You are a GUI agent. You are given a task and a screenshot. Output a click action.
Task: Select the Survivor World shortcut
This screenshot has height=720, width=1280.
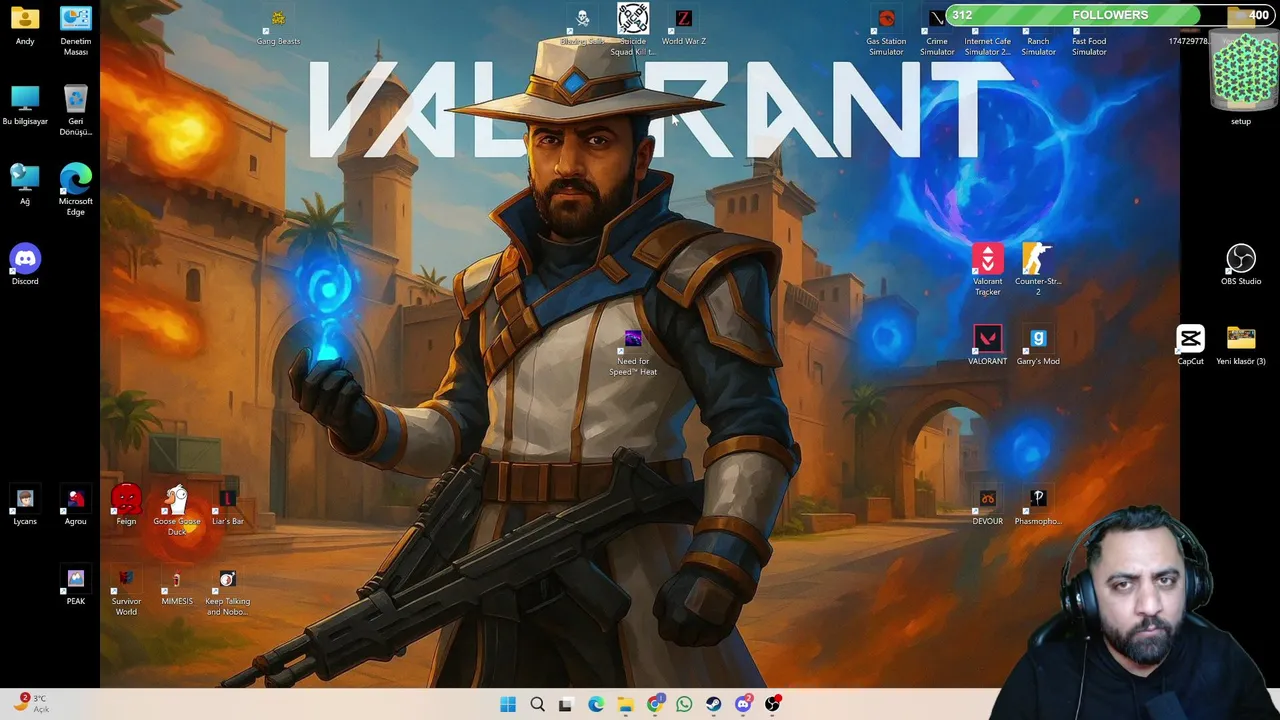126,592
